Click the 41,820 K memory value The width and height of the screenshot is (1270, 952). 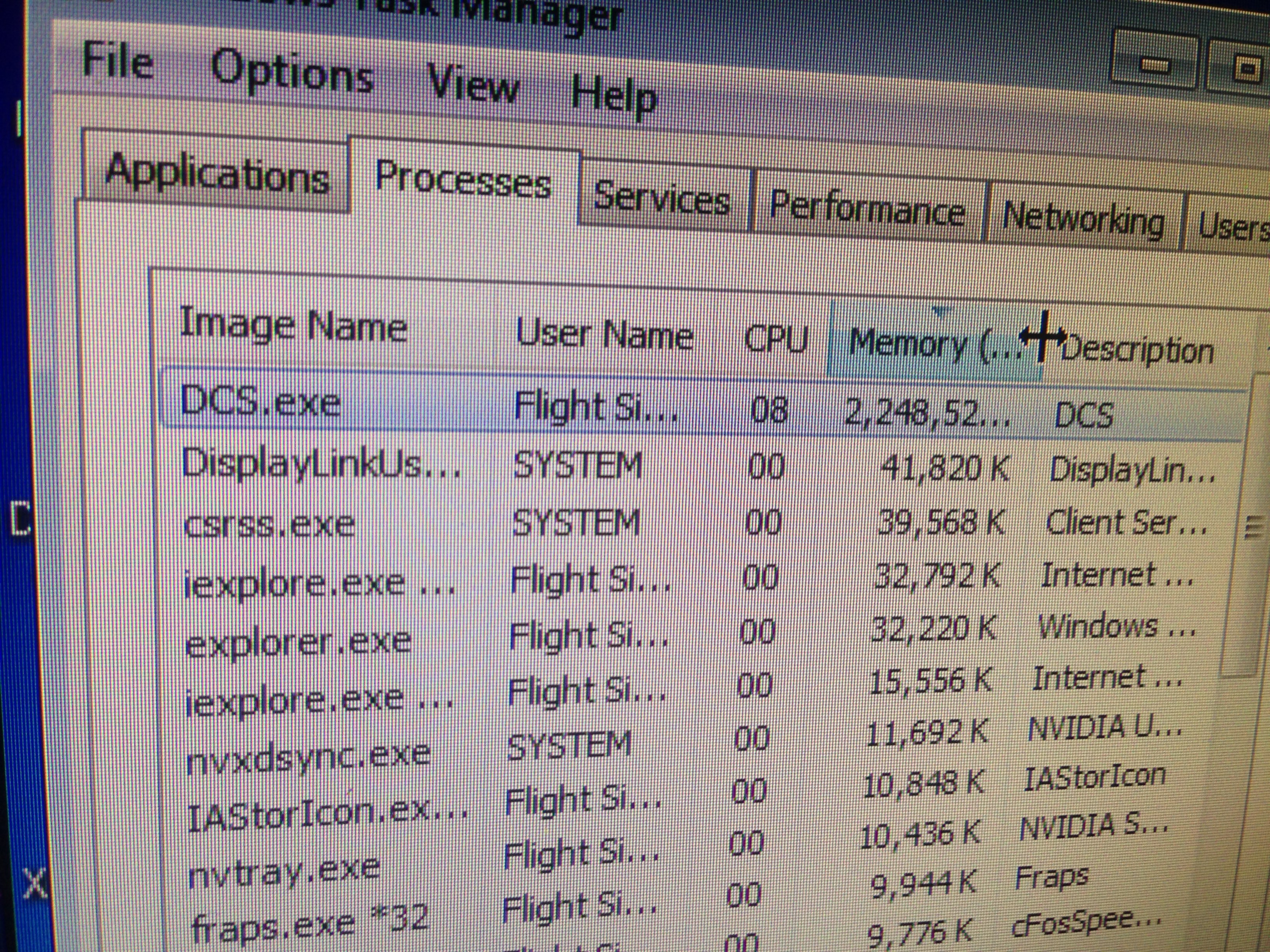coord(944,469)
